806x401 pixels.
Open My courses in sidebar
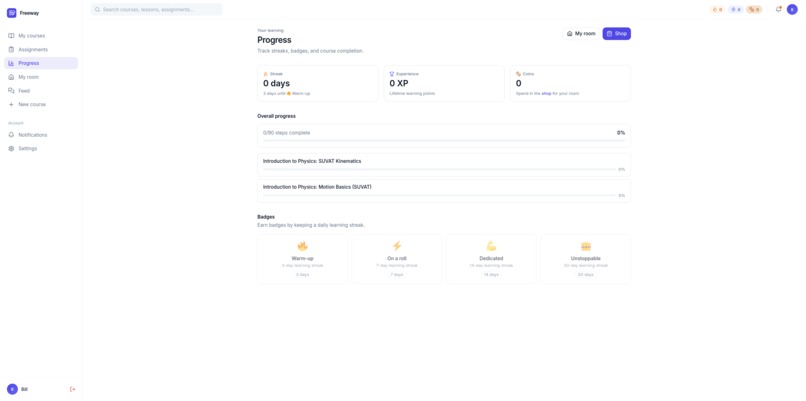[x=41, y=35]
